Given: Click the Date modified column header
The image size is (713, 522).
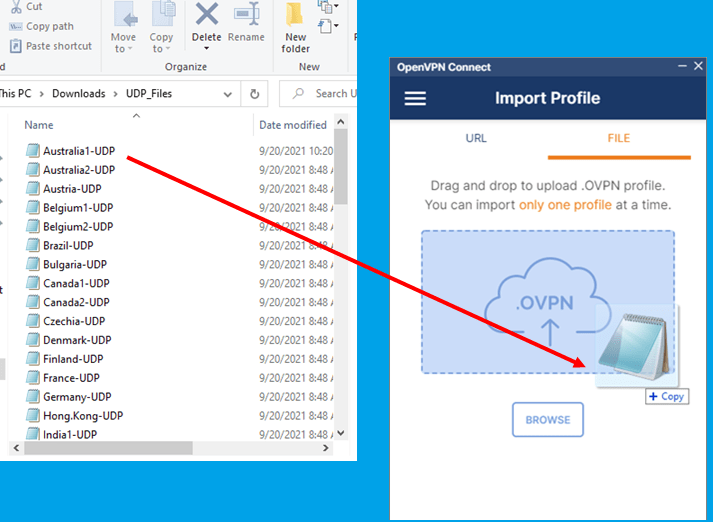Looking at the screenshot, I should click(293, 125).
